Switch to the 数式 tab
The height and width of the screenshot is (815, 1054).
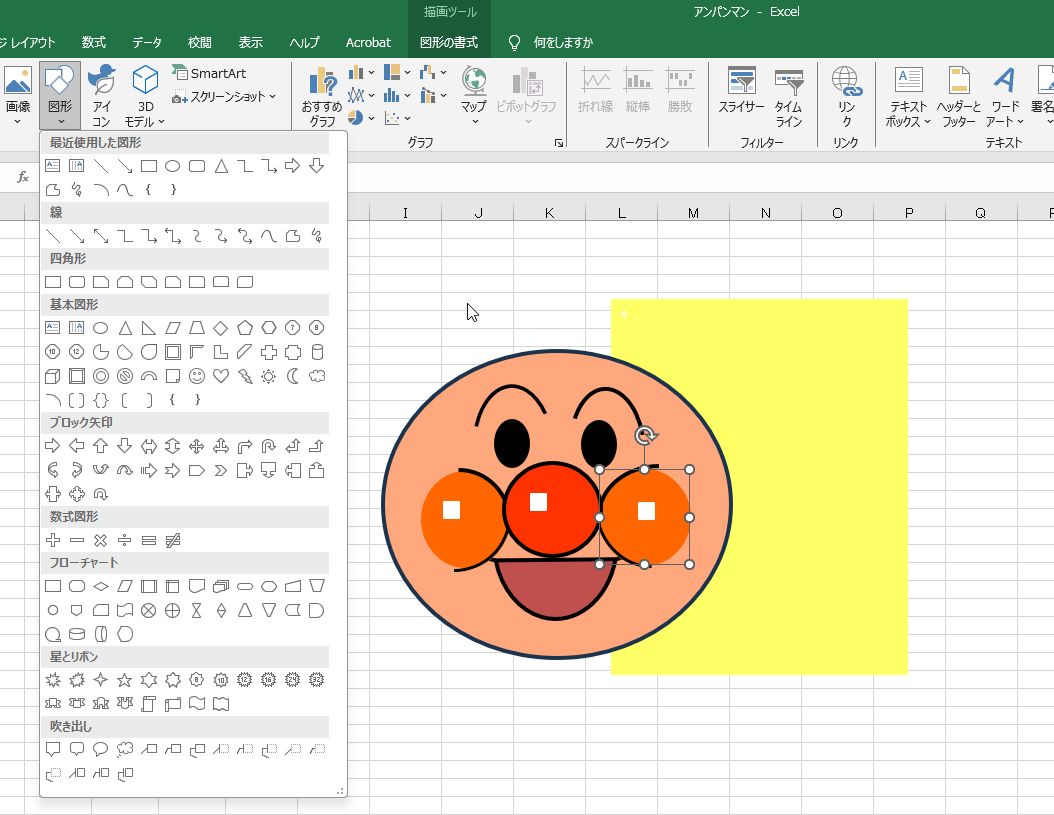tap(93, 42)
